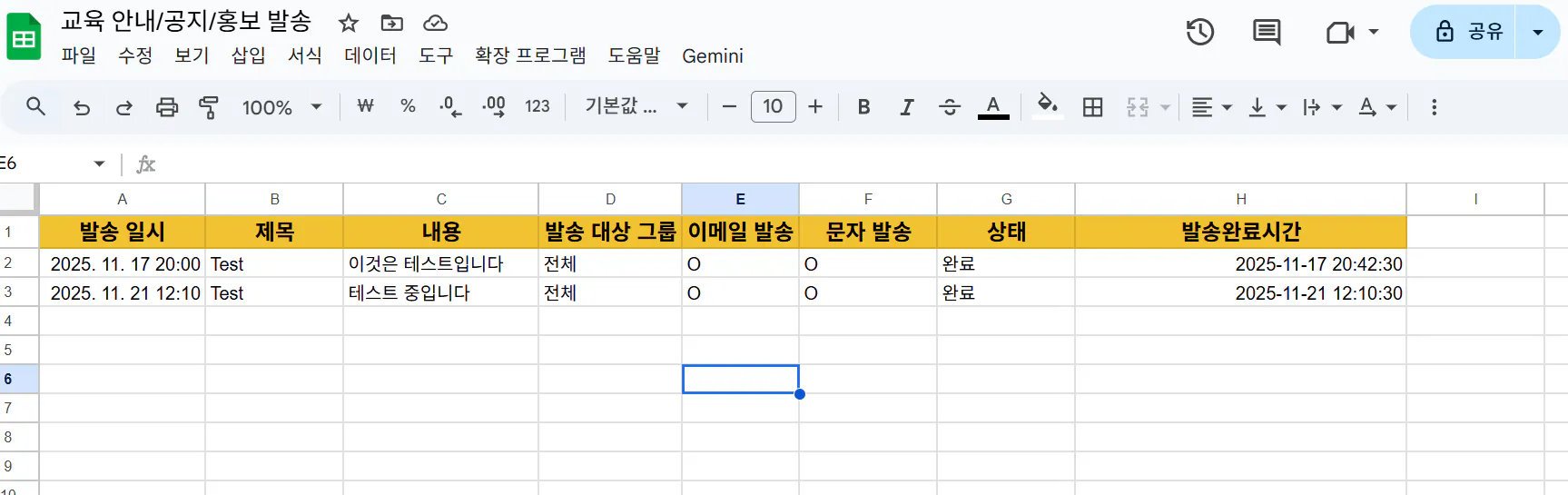Open the comments panel icon

pos(1266,32)
